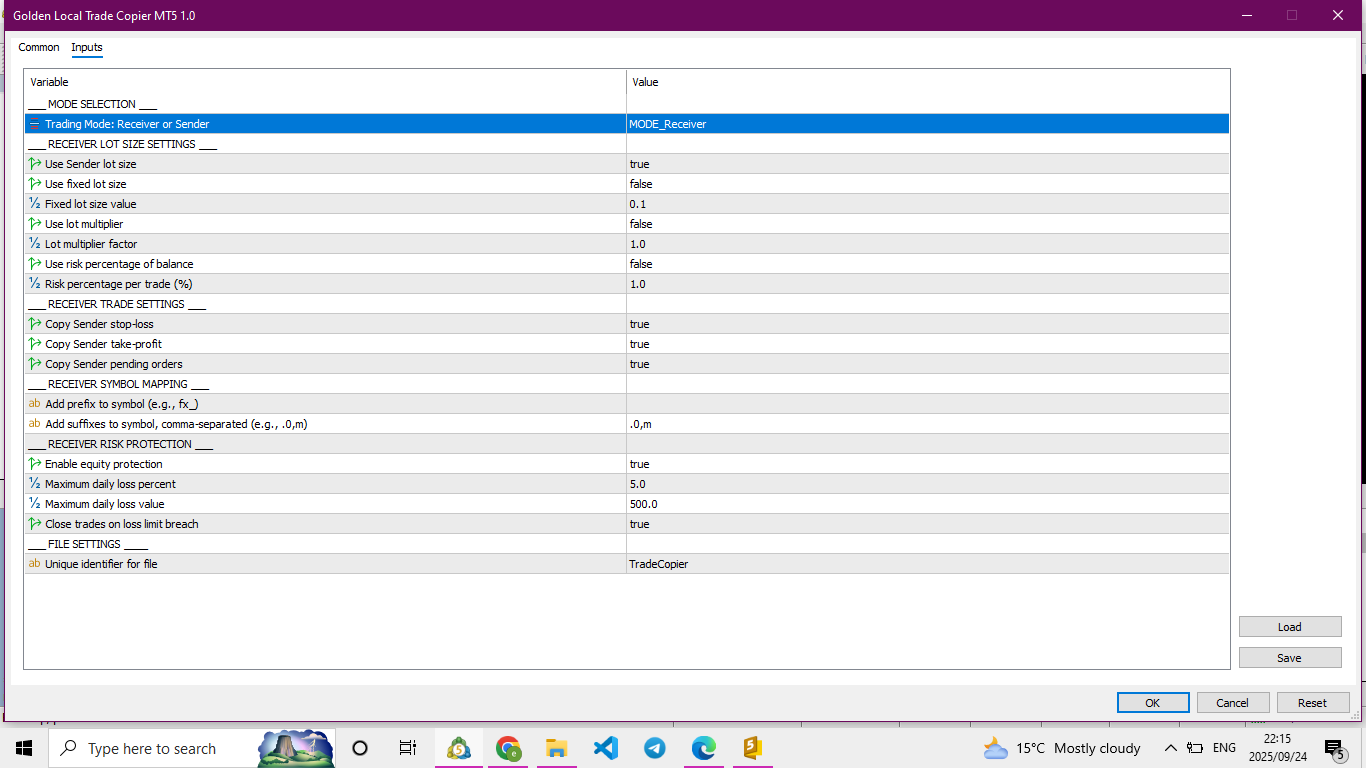The image size is (1366, 768).
Task: Open MetaTrader 5 from the taskbar
Action: point(459,748)
